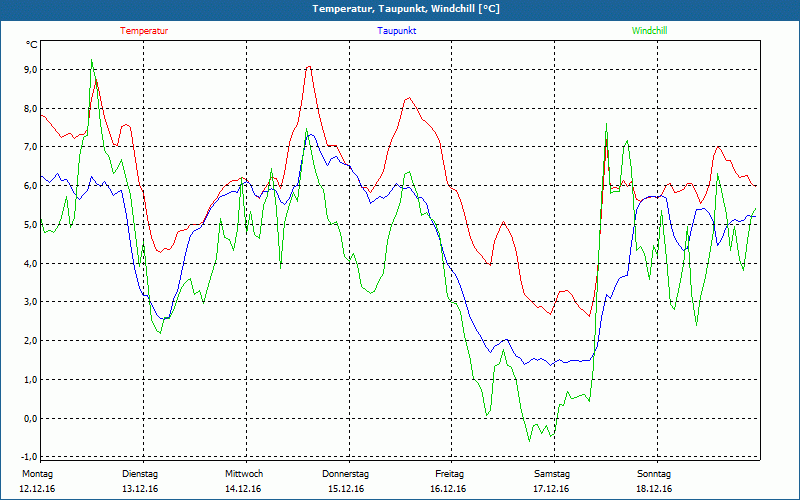Click the 2,0 y-axis value
Viewport: 800px width, 500px height.
[x=31, y=340]
